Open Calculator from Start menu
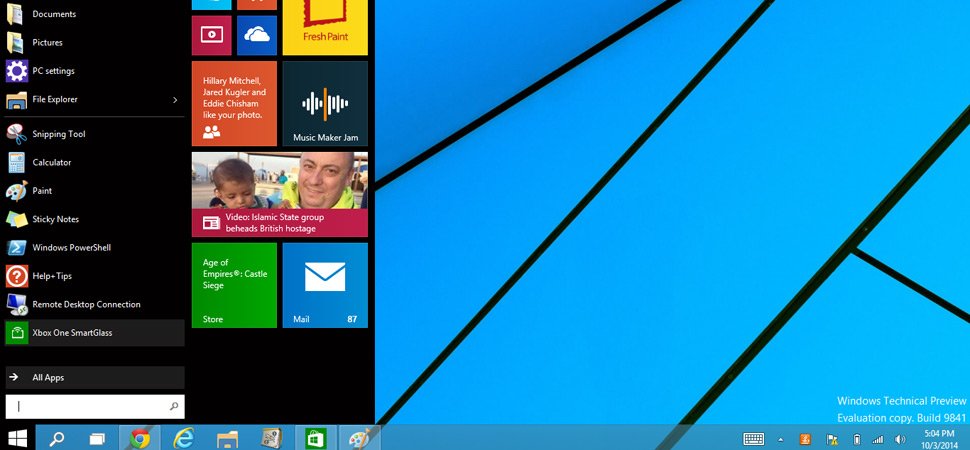Viewport: 970px width, 450px height. (x=95, y=162)
